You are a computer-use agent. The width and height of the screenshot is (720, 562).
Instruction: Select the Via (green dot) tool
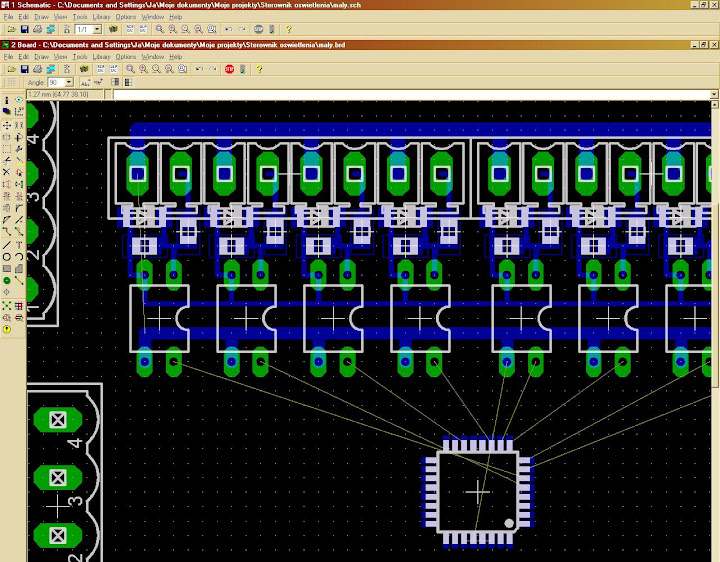[x=6, y=281]
